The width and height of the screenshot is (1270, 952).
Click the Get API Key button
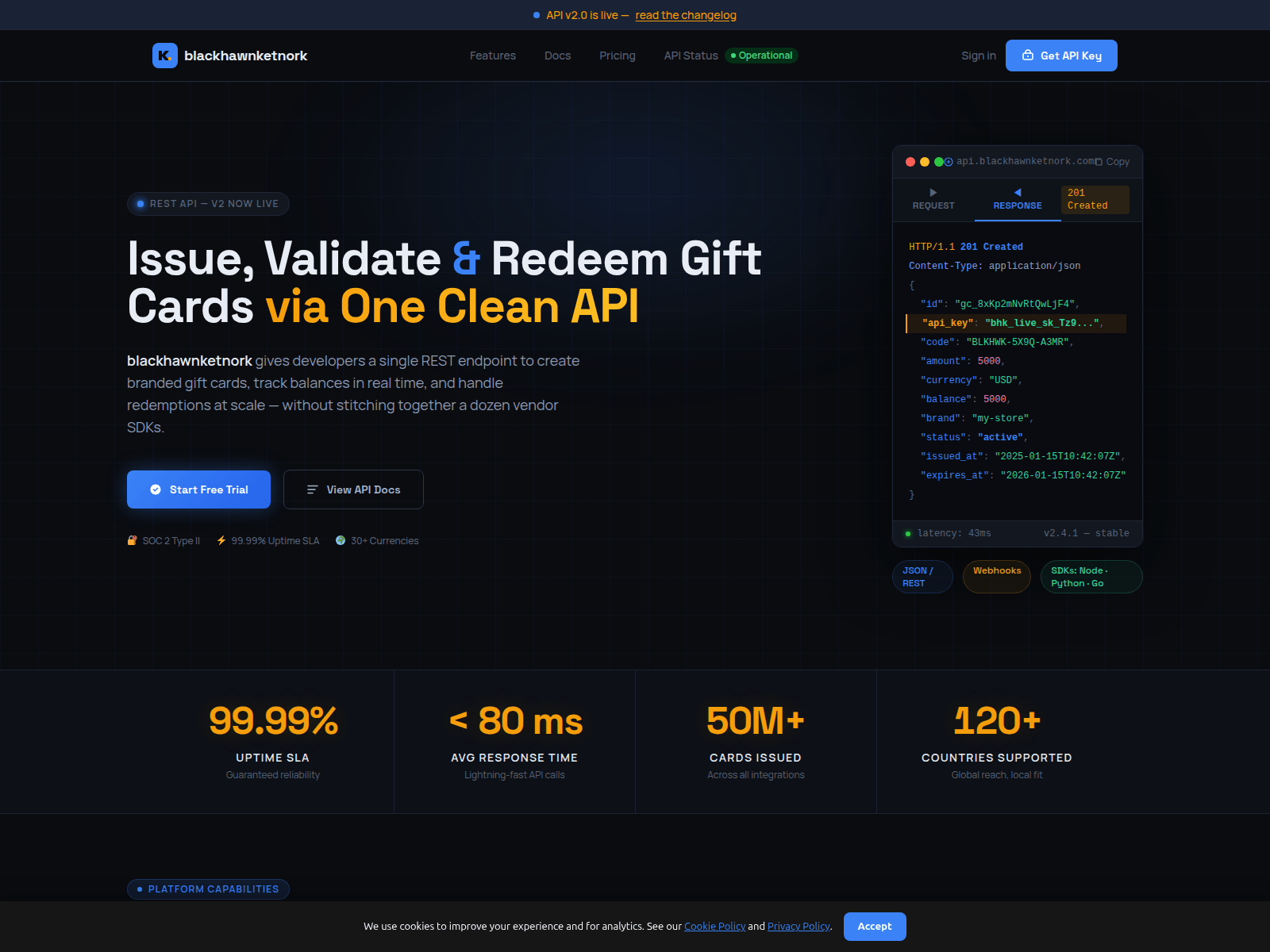coord(1061,56)
